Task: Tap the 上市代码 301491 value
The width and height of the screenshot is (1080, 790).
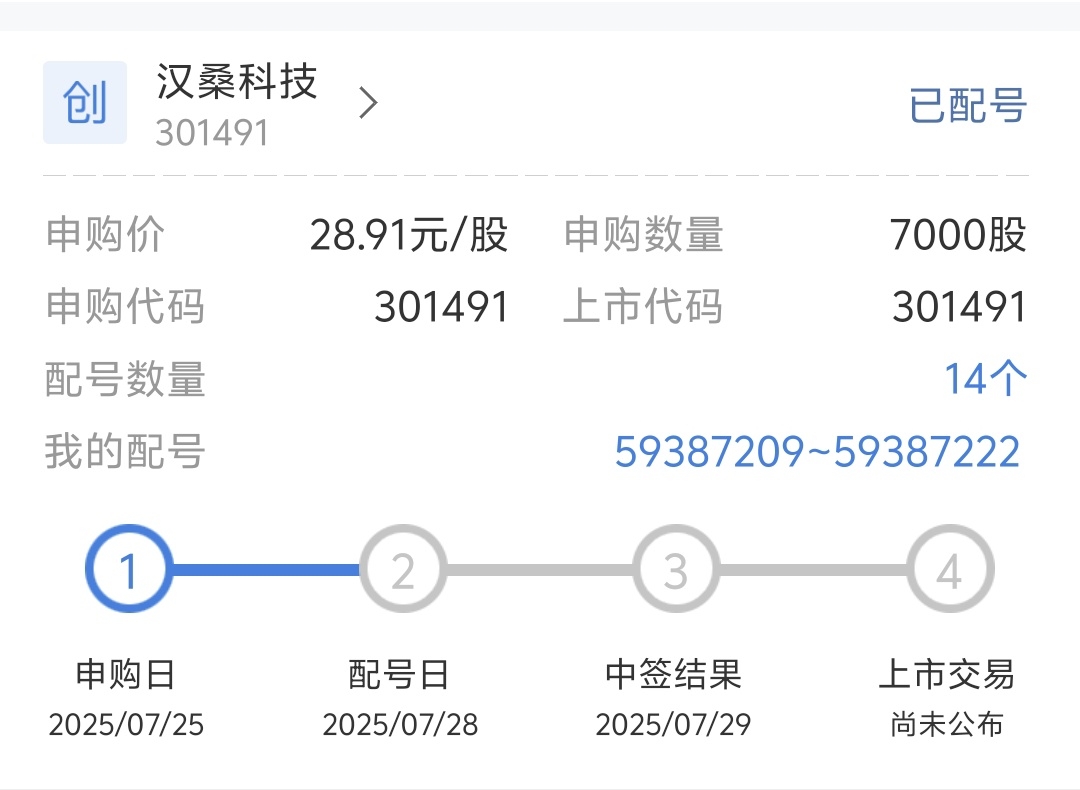Action: [959, 306]
